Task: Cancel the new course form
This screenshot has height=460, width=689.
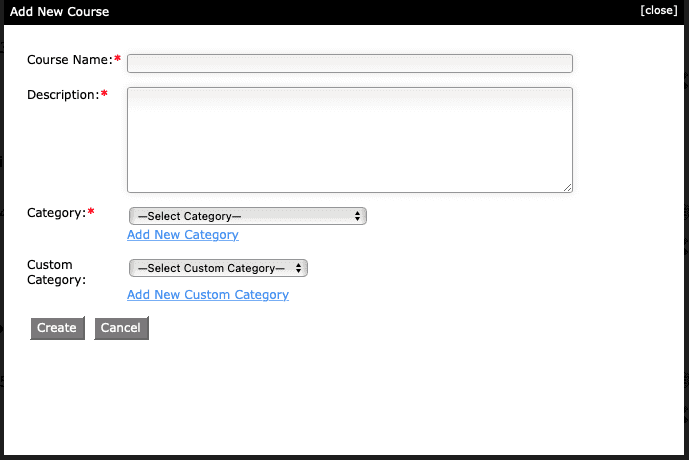Action: tap(121, 328)
